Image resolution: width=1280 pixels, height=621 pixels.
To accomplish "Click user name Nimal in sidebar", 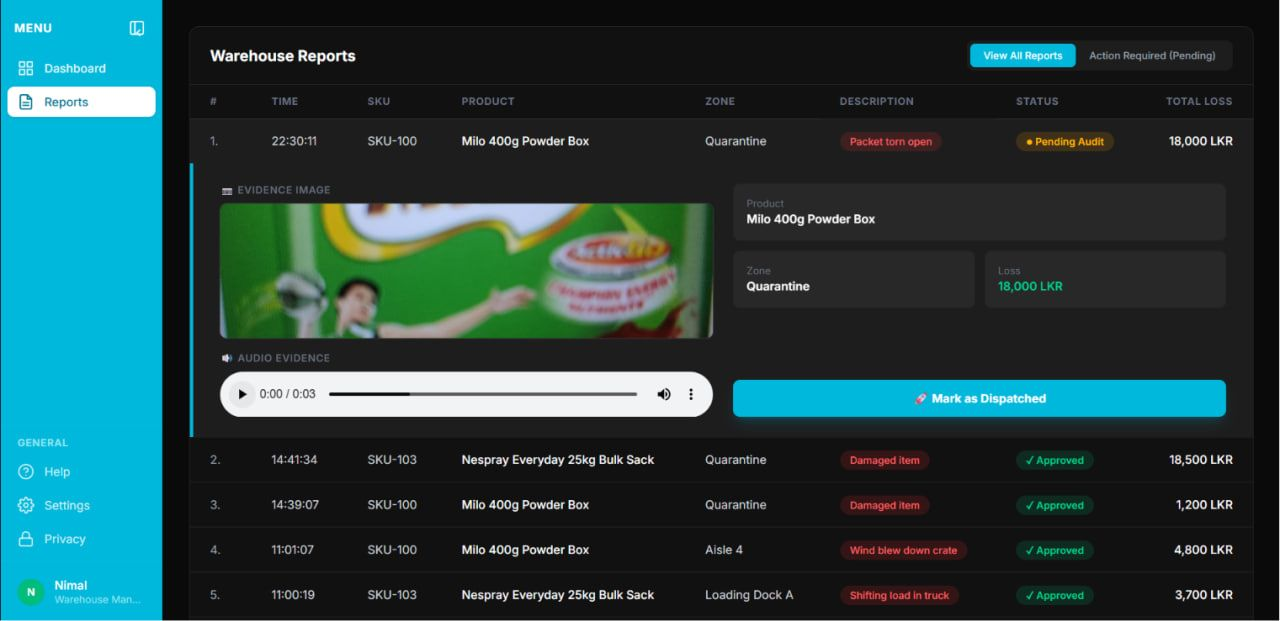I will 71,586.
